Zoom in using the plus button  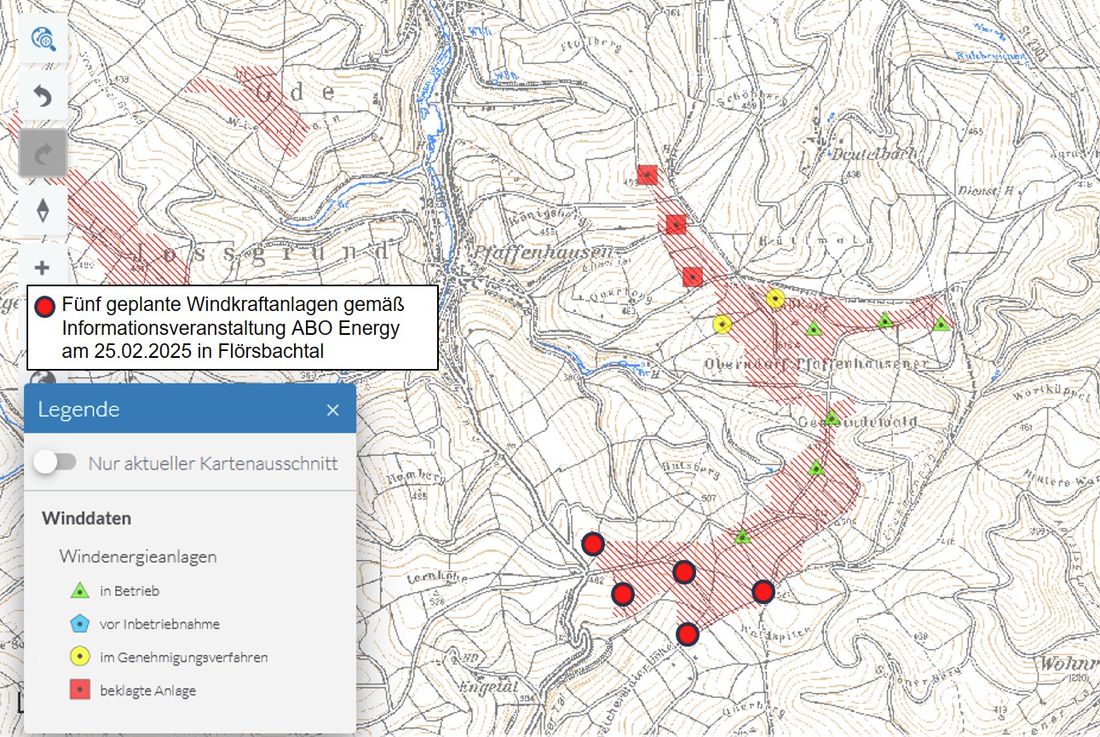click(43, 268)
